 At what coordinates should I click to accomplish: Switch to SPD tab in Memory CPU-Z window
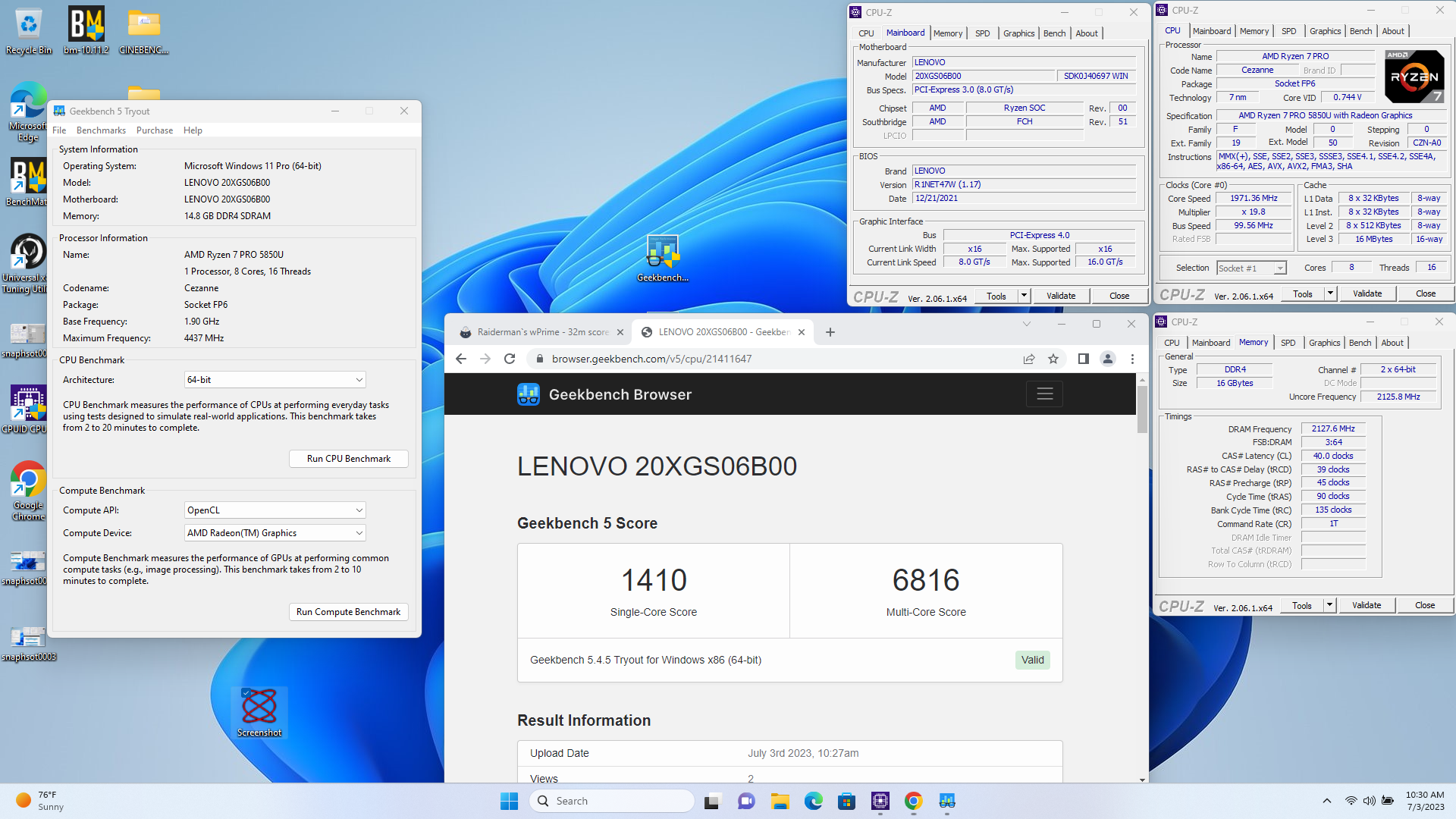(x=1288, y=343)
